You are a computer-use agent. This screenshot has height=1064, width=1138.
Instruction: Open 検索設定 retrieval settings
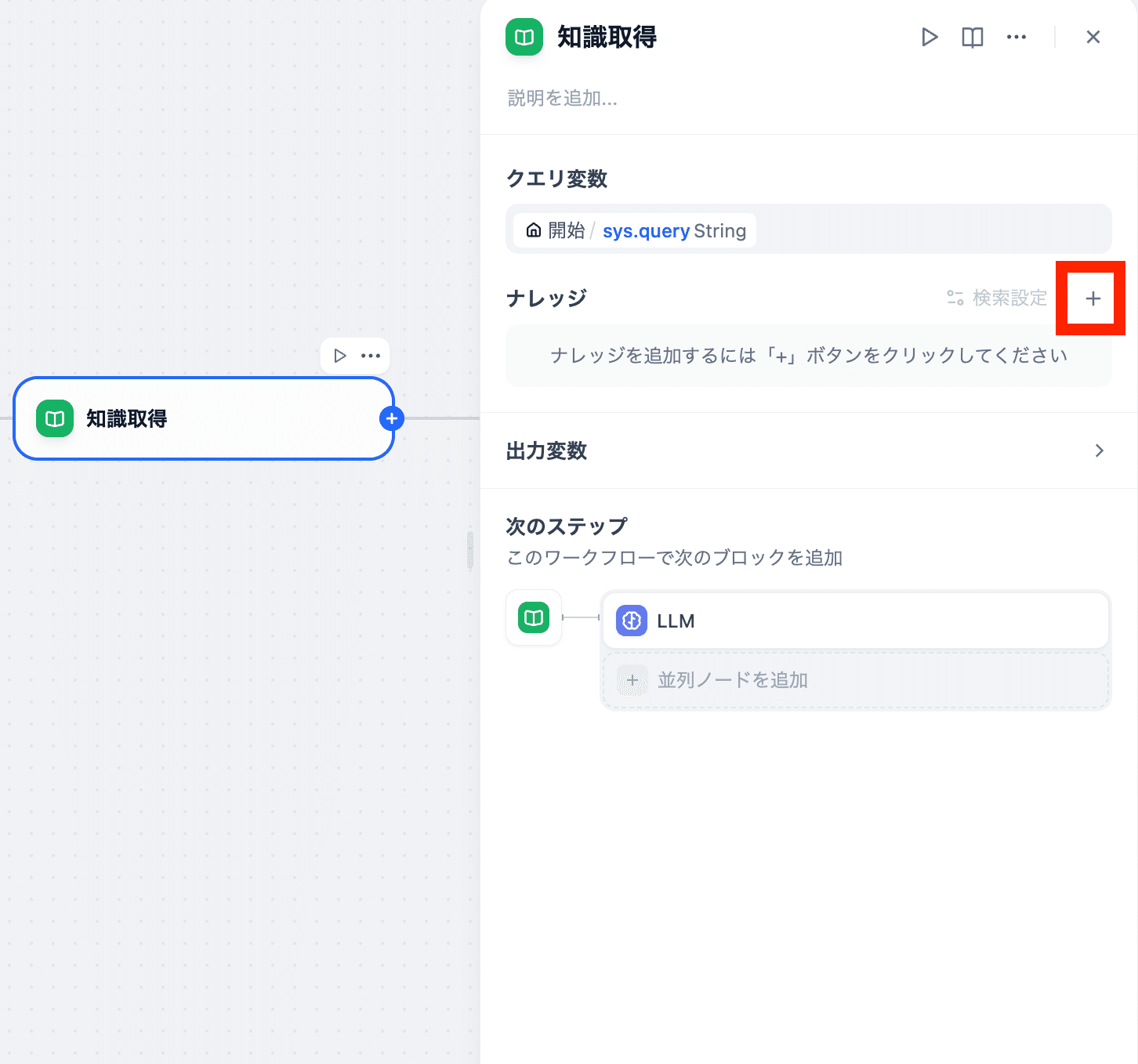point(997,298)
